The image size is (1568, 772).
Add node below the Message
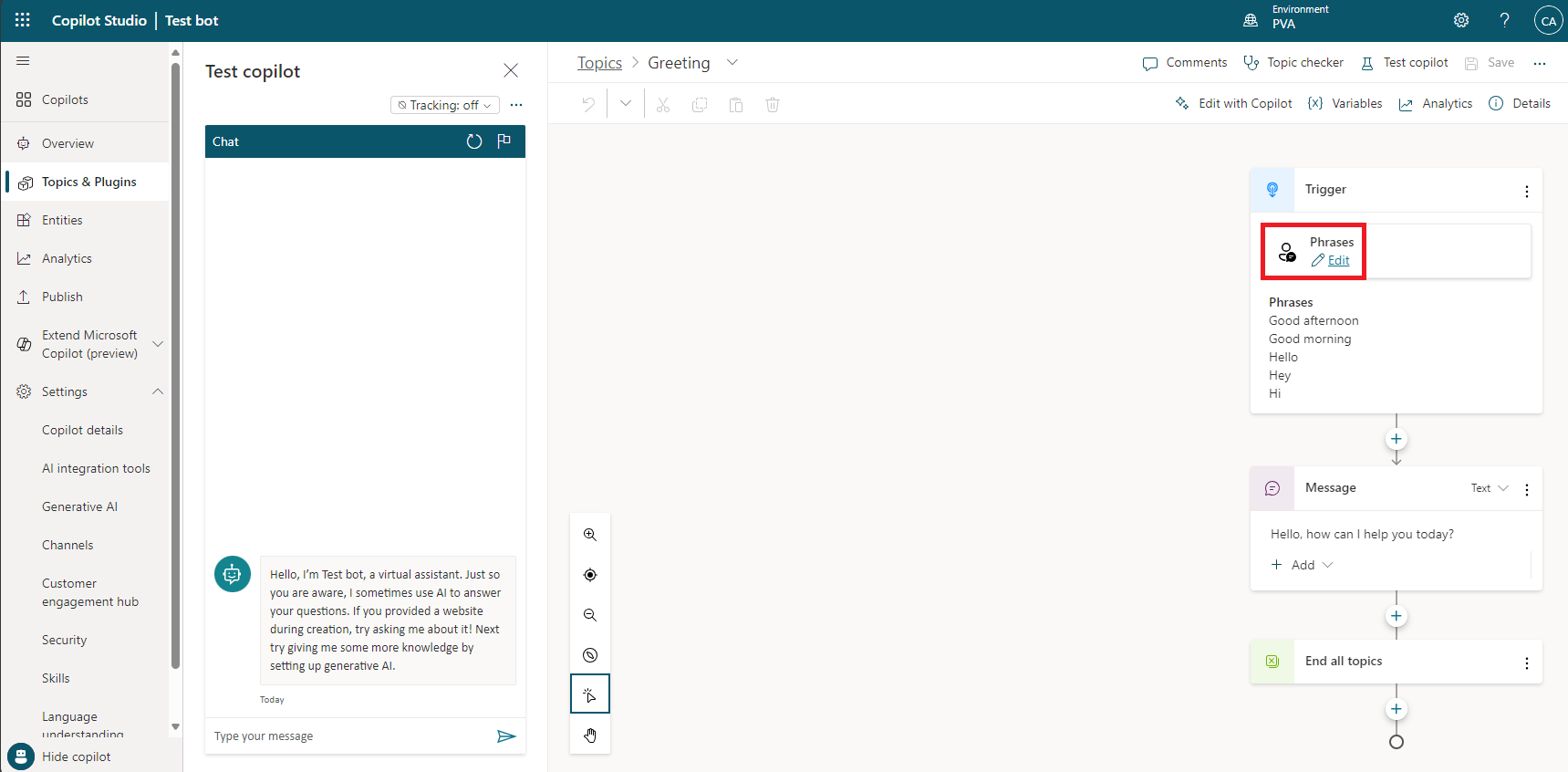point(1396,616)
